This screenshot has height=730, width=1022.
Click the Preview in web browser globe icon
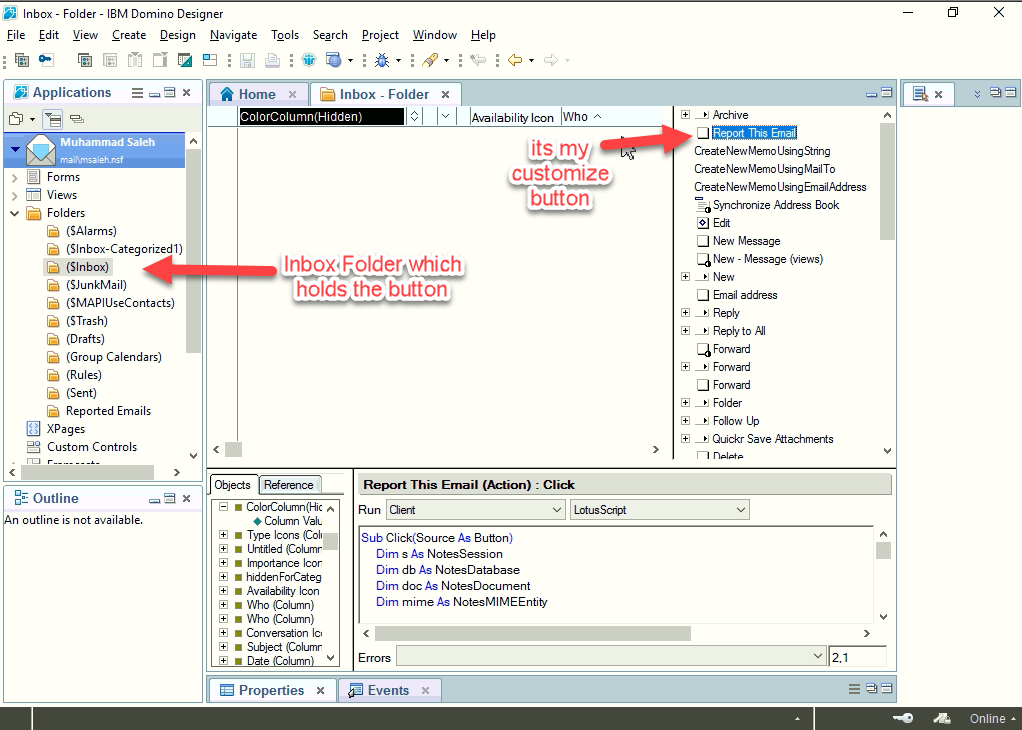point(334,60)
